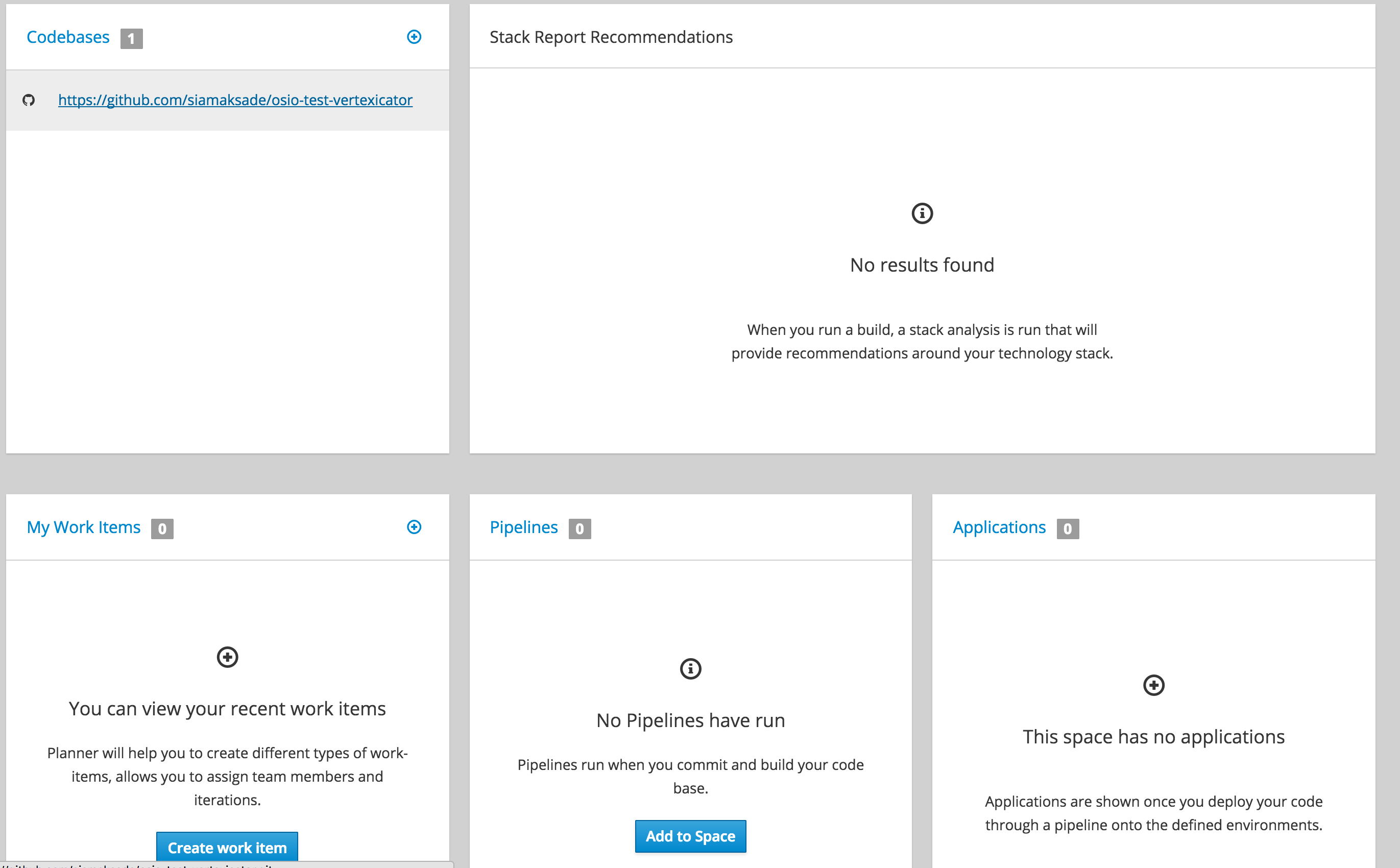This screenshot has height=868, width=1400.
Task: Open the Codebases heading link
Action: 68,37
